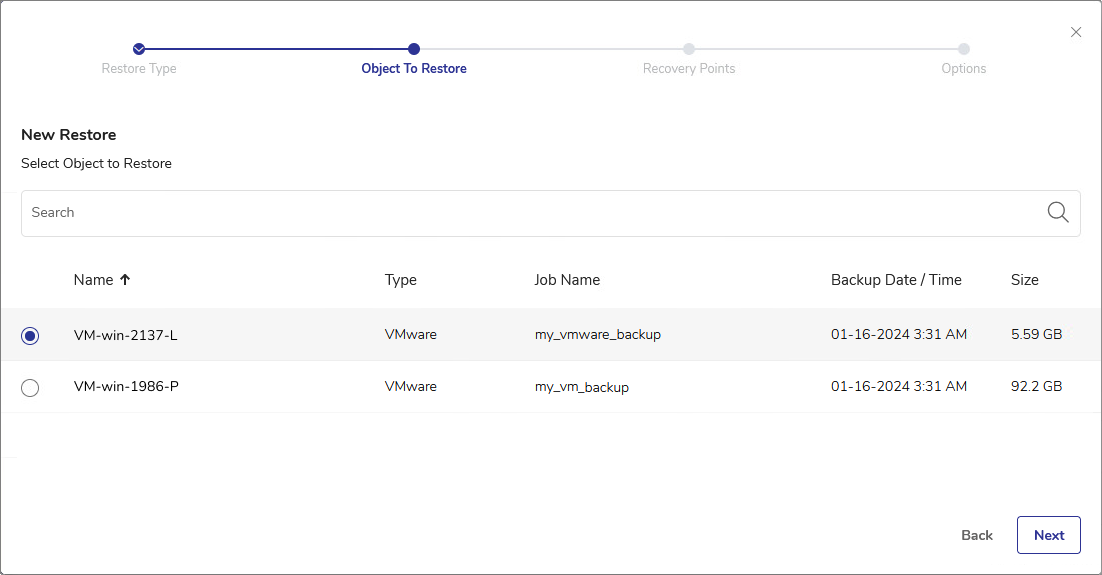Viewport: 1102px width, 575px height.
Task: Go Back to the previous step
Action: pyautogui.click(x=976, y=535)
